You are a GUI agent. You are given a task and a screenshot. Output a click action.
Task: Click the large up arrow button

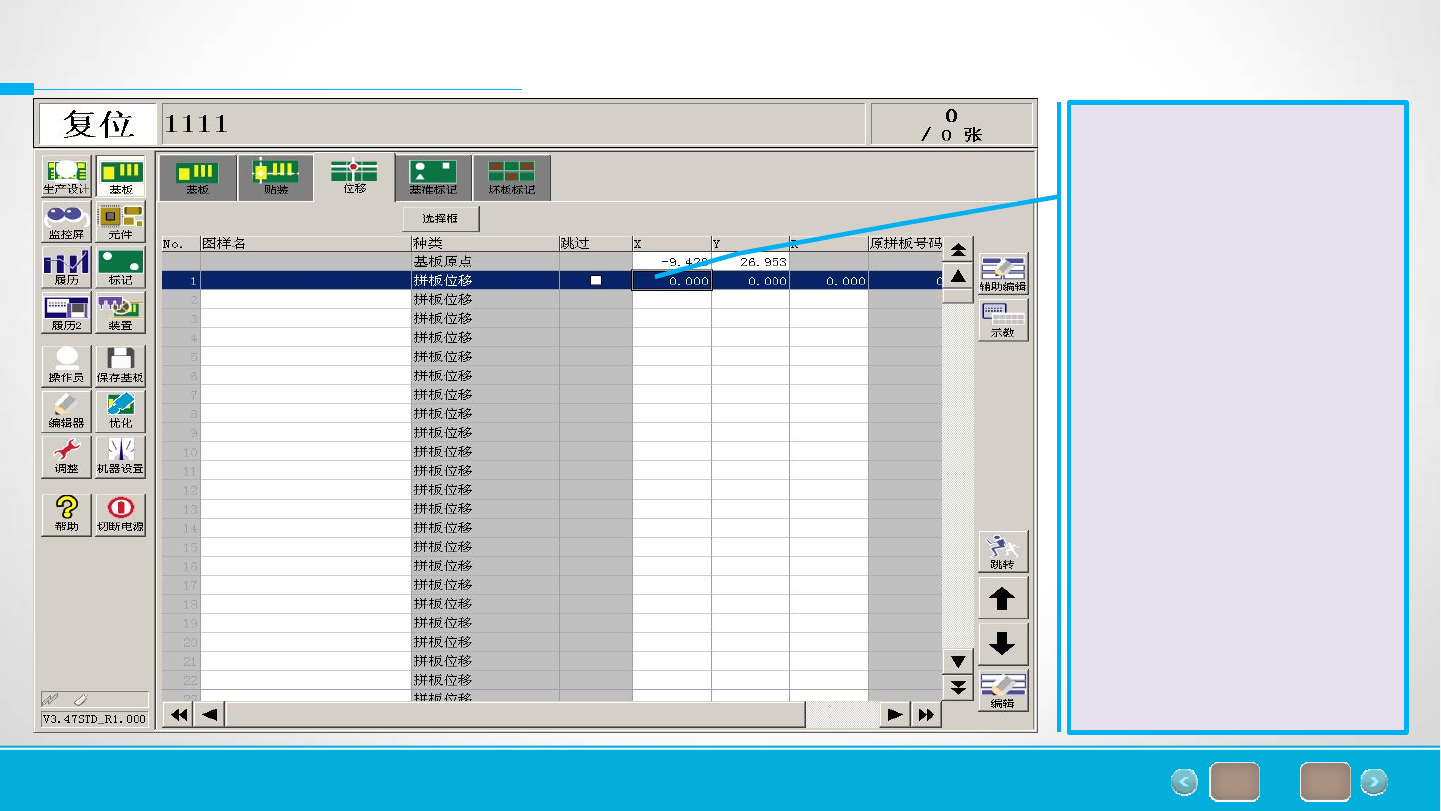1003,599
